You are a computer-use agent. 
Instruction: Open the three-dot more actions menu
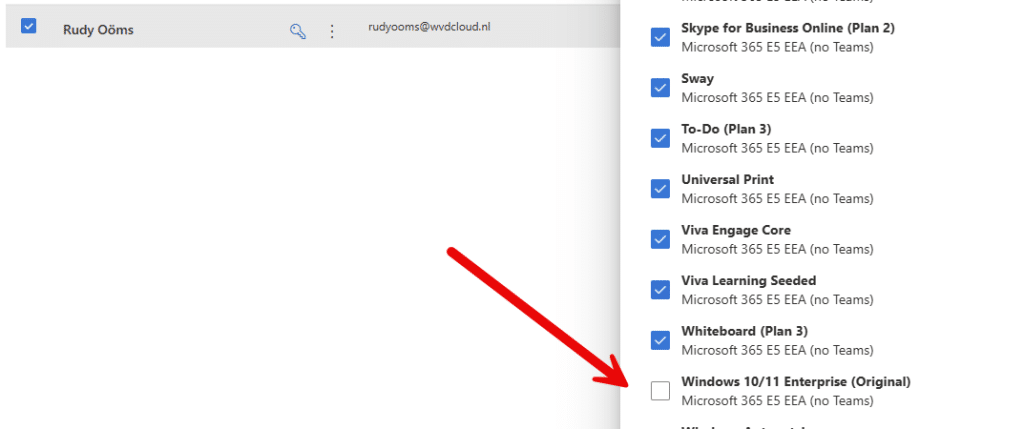click(332, 31)
